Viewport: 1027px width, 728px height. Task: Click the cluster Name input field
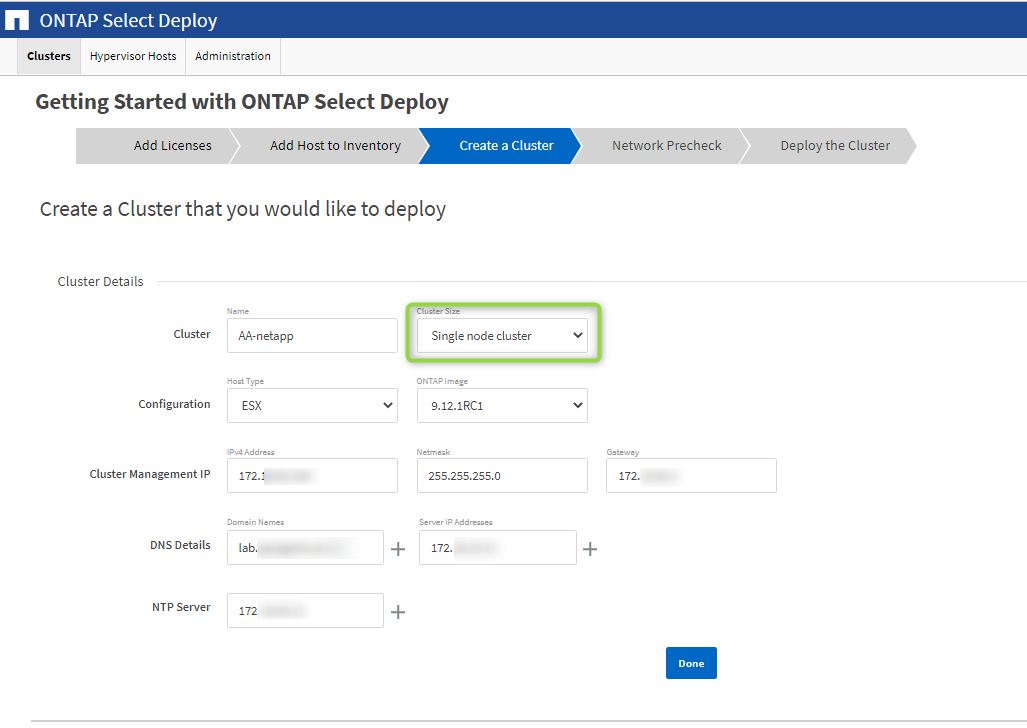312,336
